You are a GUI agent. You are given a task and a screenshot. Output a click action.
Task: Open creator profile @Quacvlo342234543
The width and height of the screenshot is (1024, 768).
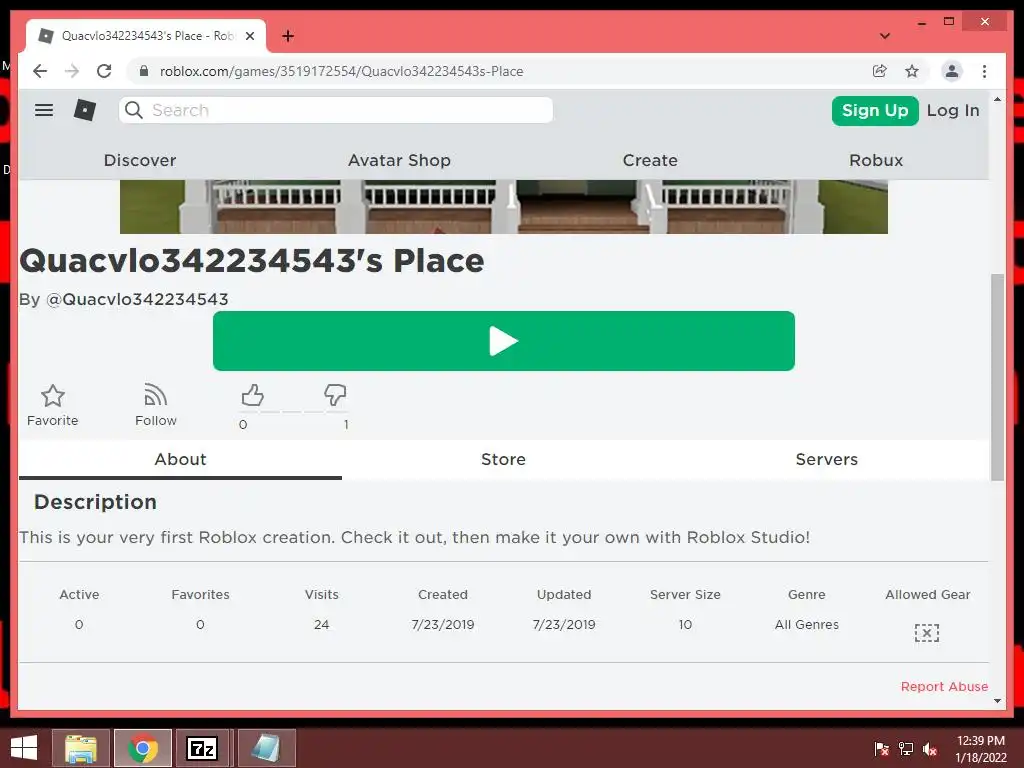137,299
